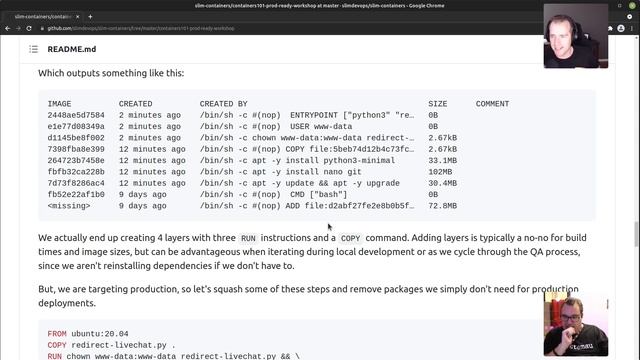Click 'Which outputs something like this:' text
This screenshot has height=360, width=640.
[x=111, y=73]
